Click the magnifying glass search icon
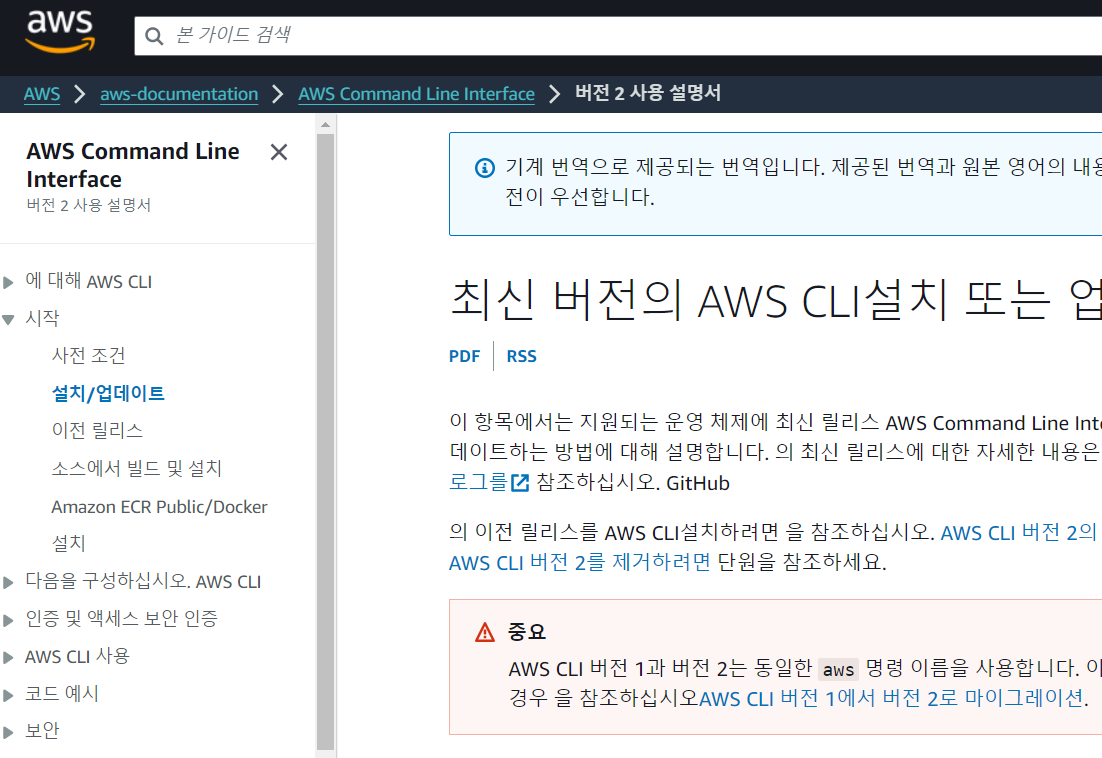The image size is (1102, 758). click(x=153, y=35)
